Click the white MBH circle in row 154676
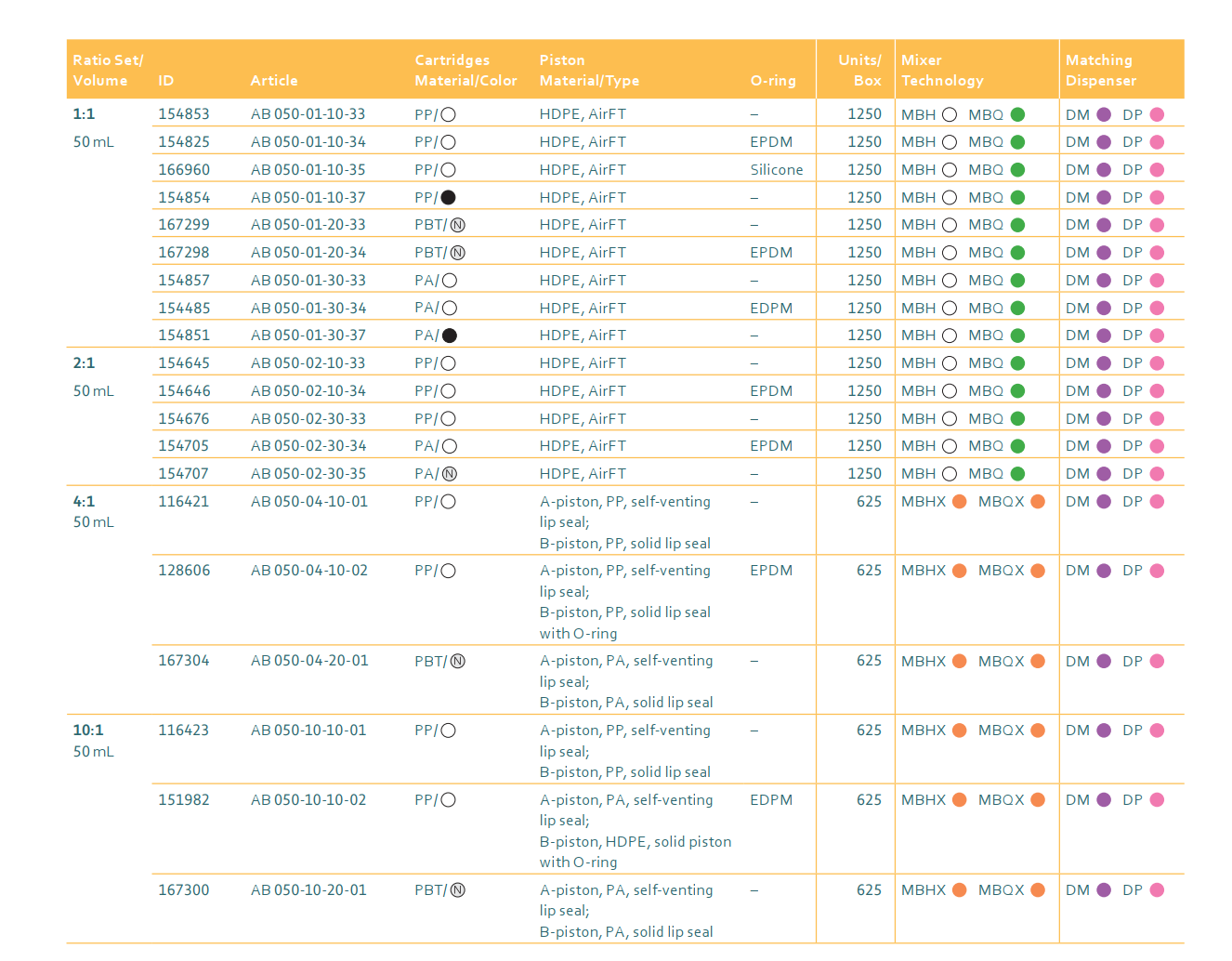The height and width of the screenshot is (961, 1232). coord(950,419)
